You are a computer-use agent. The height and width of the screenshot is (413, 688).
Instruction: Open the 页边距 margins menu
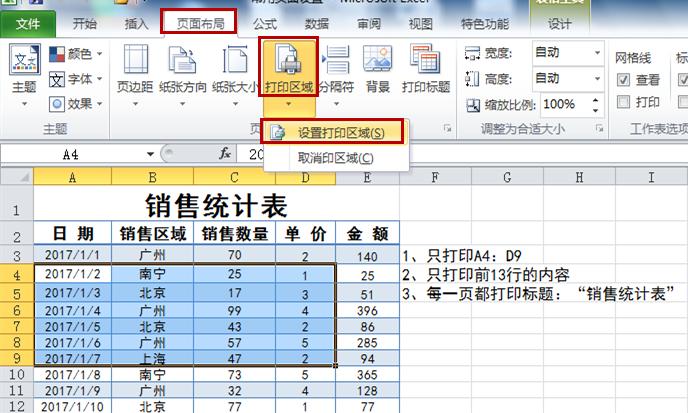point(135,75)
